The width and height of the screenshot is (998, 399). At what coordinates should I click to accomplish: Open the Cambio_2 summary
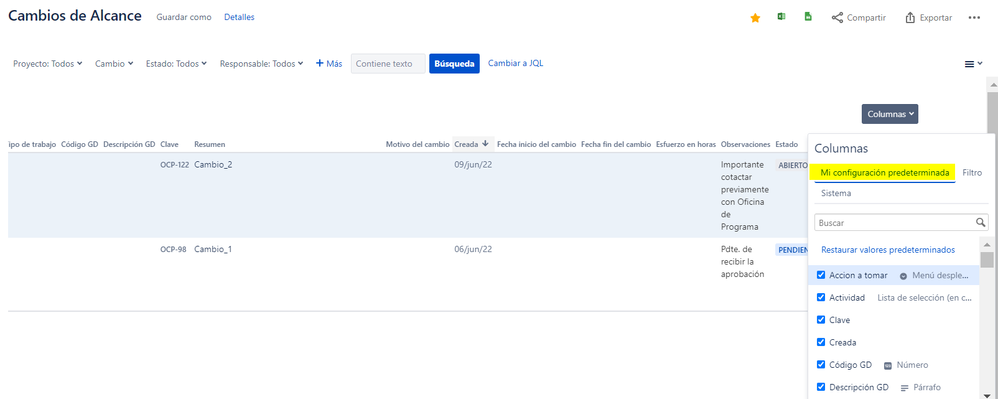coord(213,164)
